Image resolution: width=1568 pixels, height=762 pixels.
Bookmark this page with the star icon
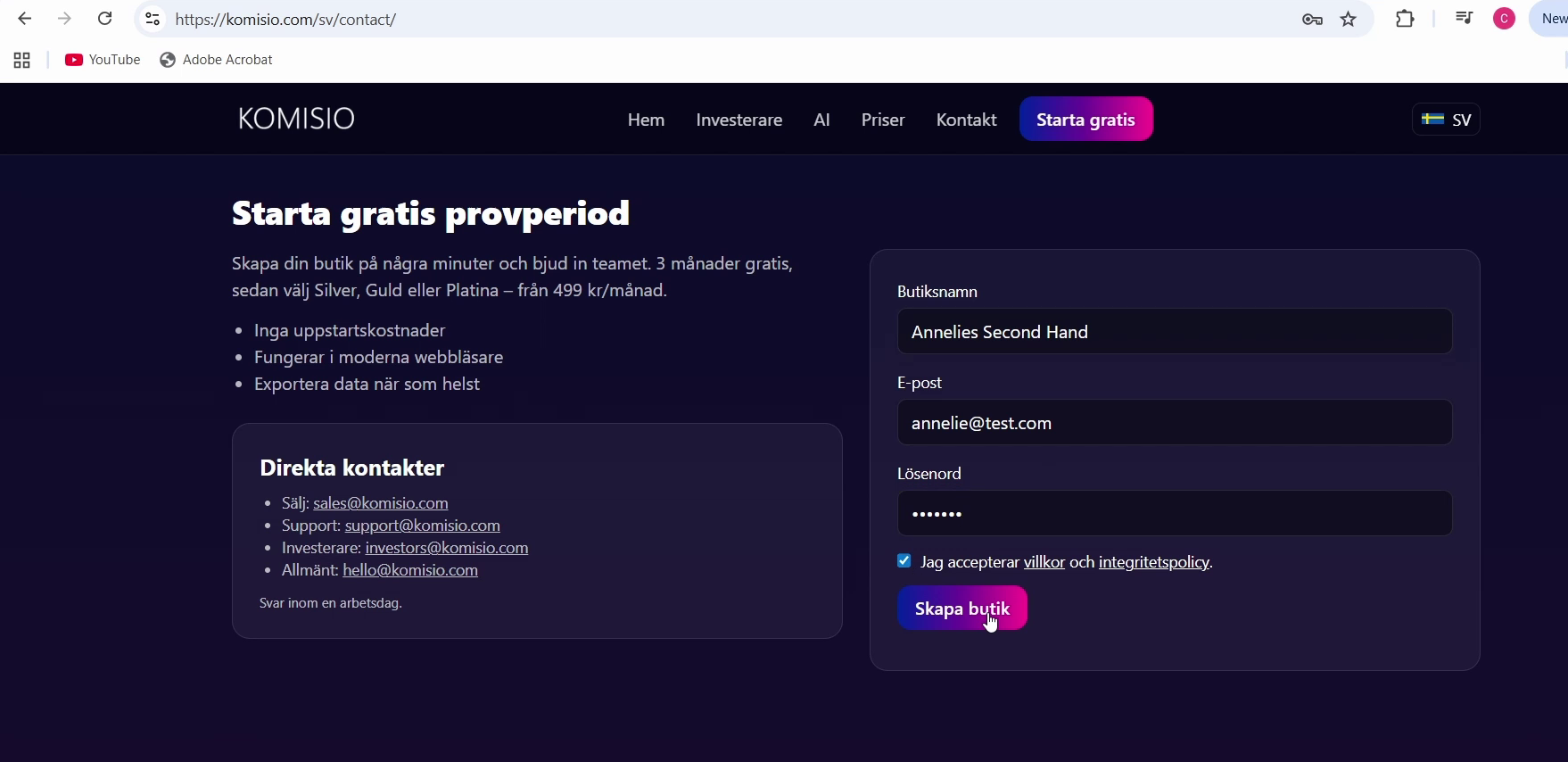[x=1349, y=20]
